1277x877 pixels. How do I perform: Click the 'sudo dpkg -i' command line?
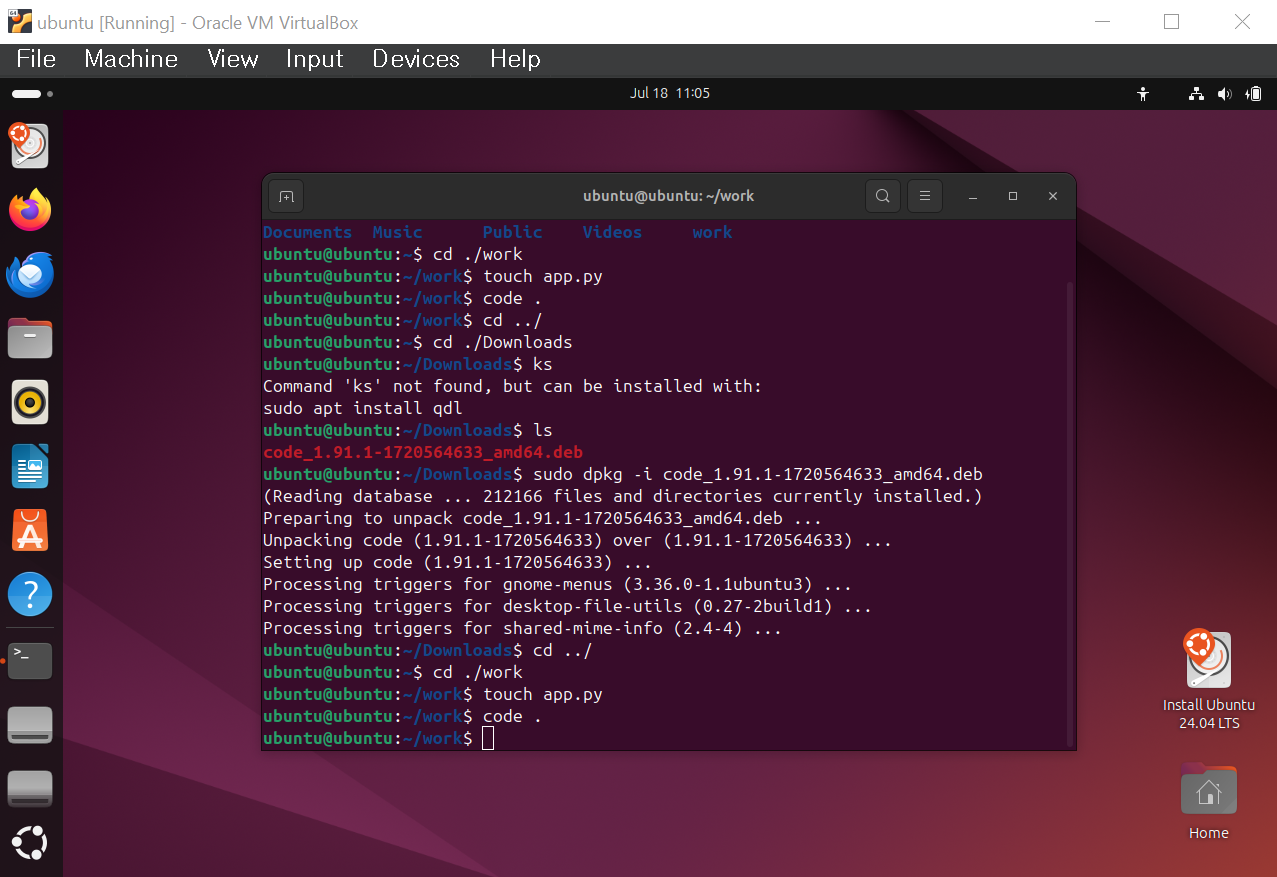point(758,474)
